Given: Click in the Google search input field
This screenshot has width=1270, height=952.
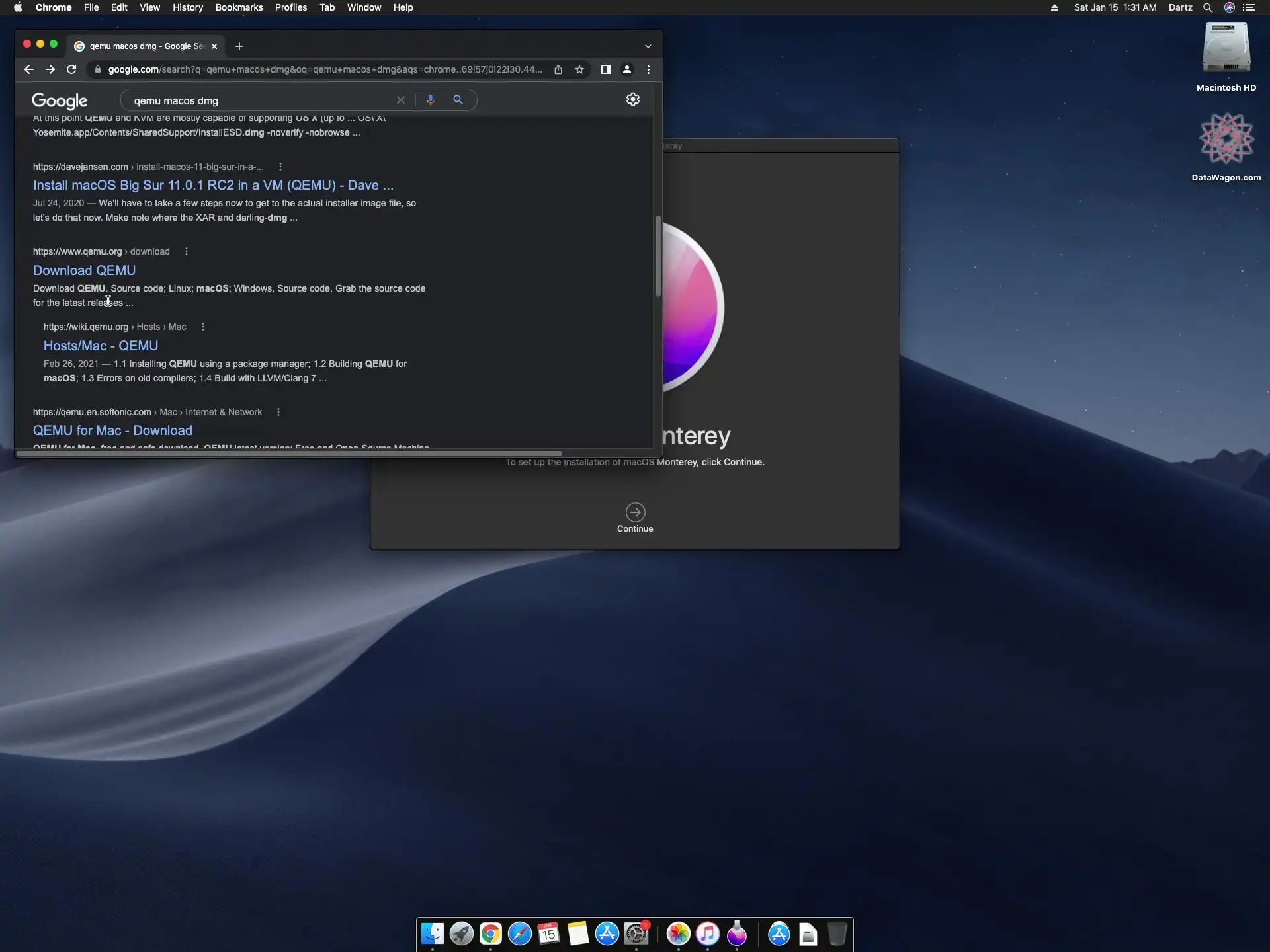Looking at the screenshot, I should (x=258, y=100).
